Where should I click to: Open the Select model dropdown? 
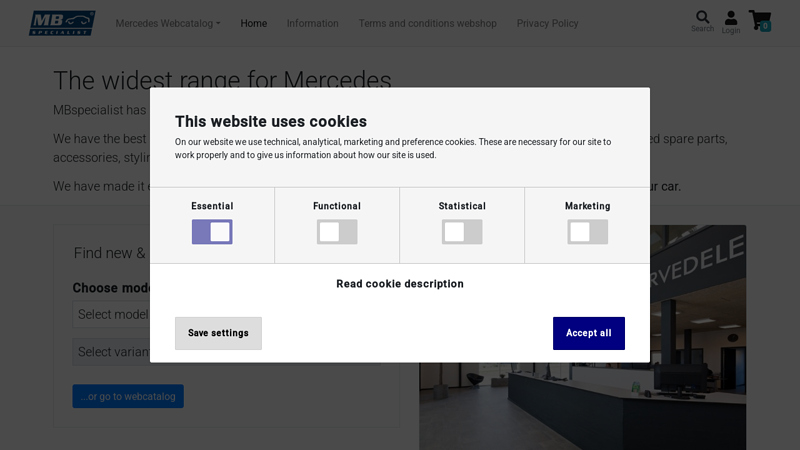[x=110, y=314]
